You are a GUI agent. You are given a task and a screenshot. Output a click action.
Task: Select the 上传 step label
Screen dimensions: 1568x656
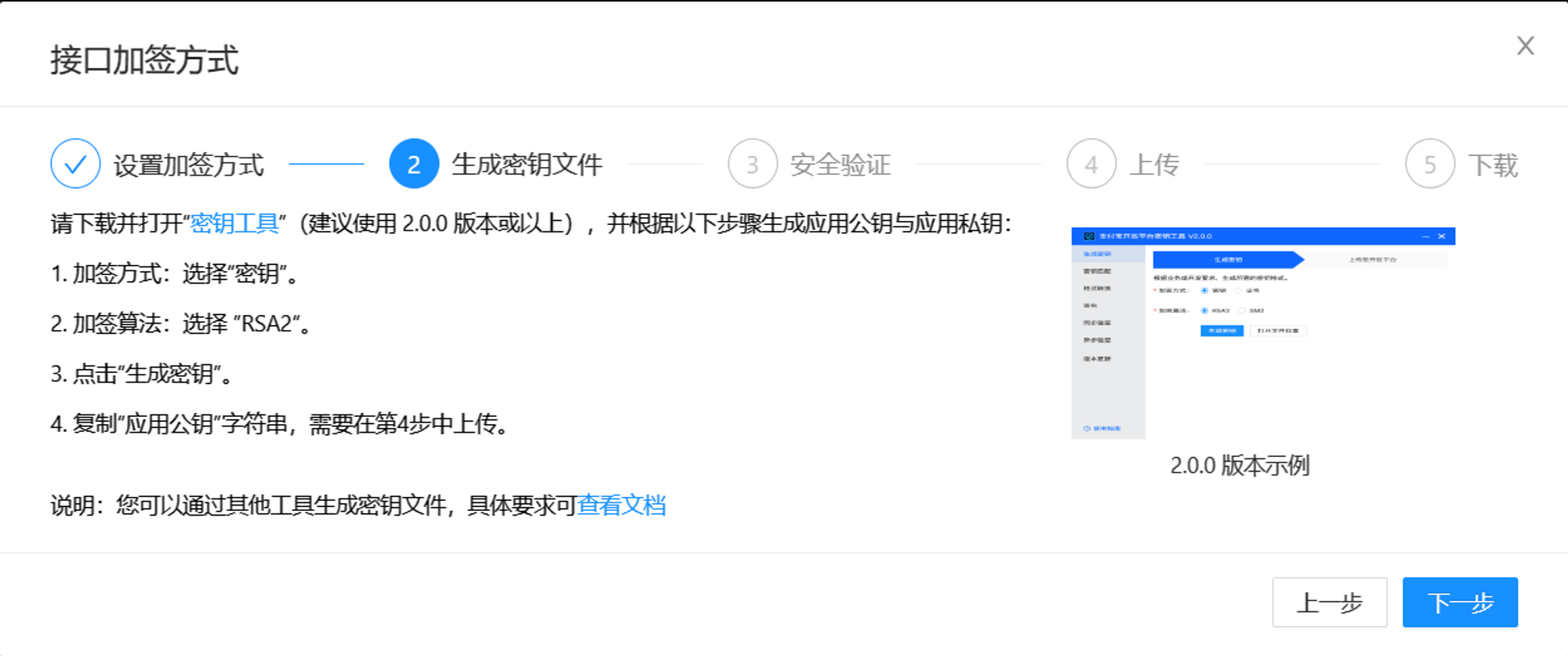point(1154,165)
